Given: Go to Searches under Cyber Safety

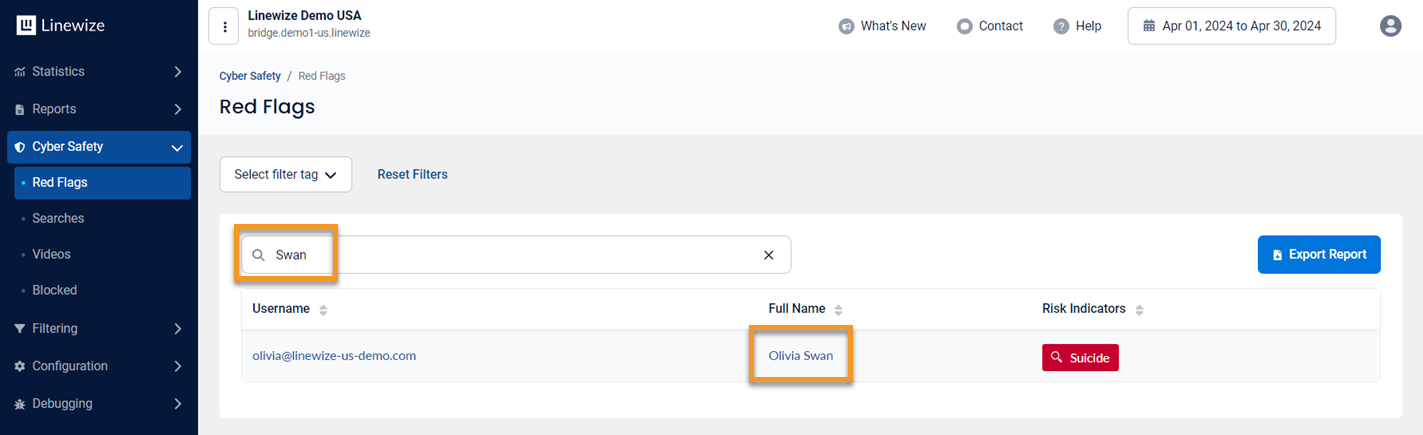Looking at the screenshot, I should tap(58, 218).
